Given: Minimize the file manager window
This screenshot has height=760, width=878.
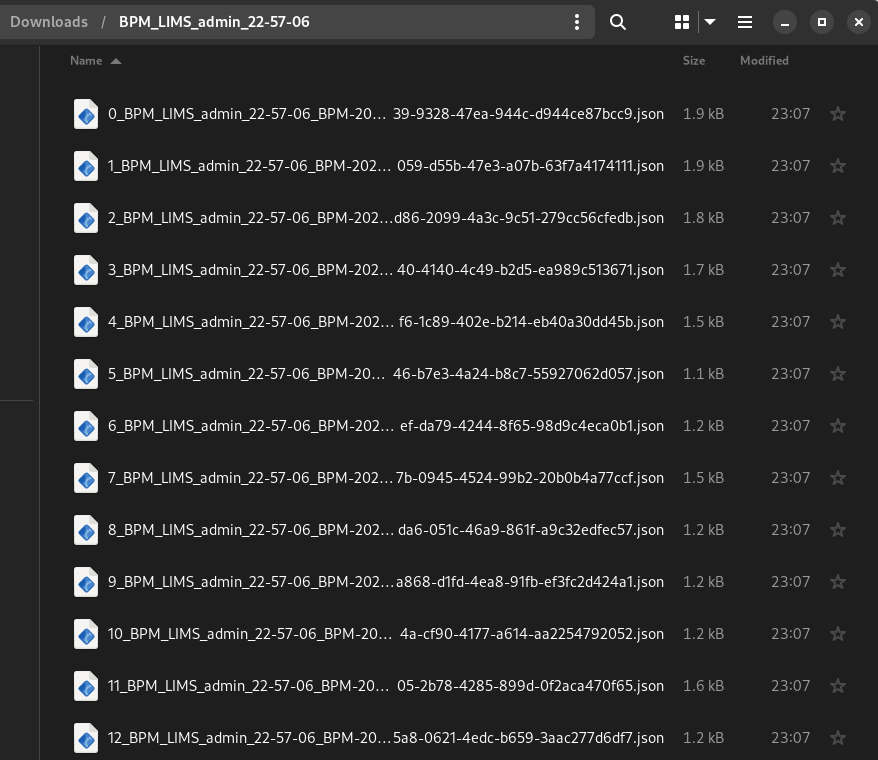Looking at the screenshot, I should (786, 22).
